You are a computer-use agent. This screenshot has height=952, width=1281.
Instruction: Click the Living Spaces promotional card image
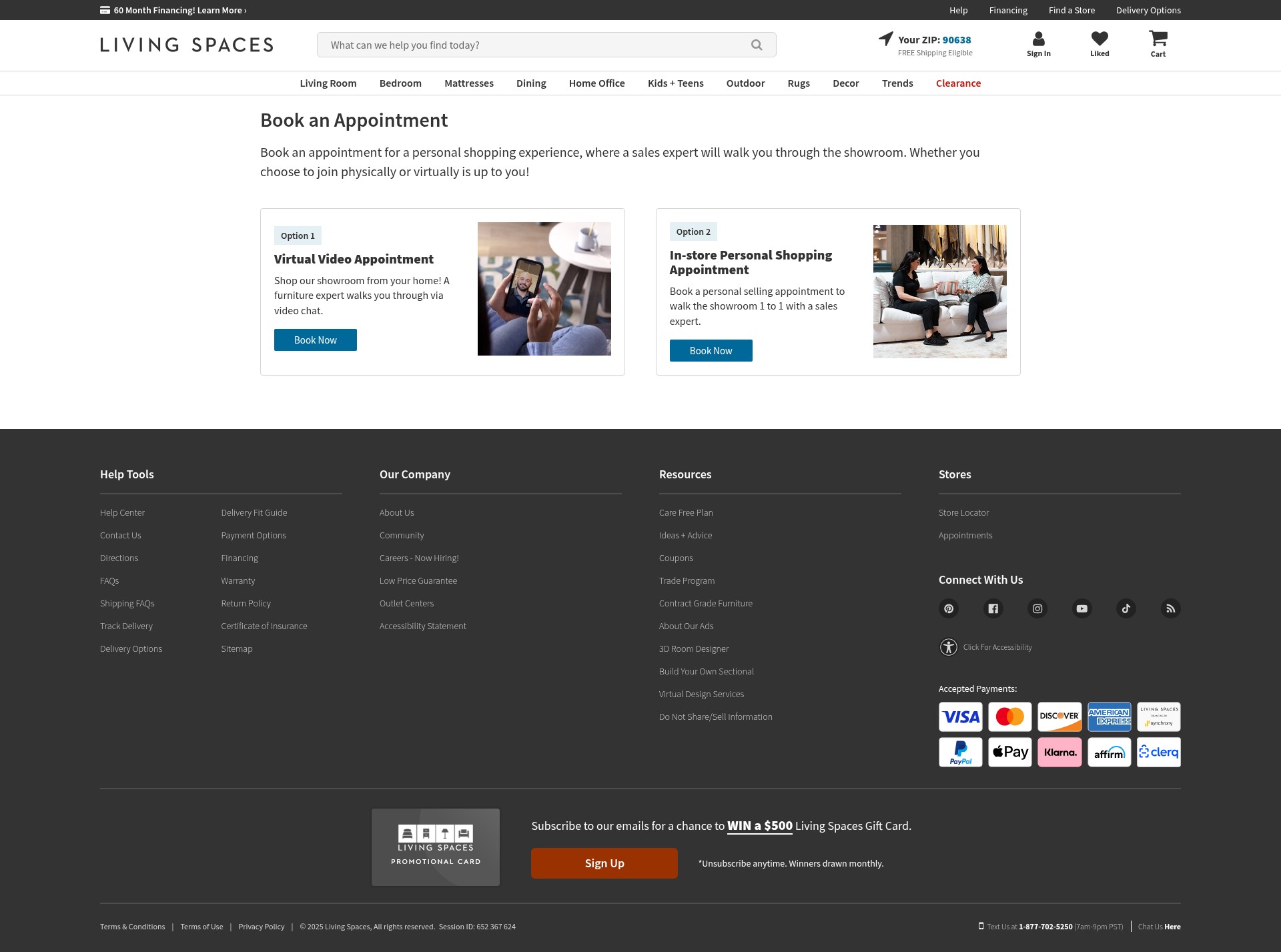pos(436,847)
